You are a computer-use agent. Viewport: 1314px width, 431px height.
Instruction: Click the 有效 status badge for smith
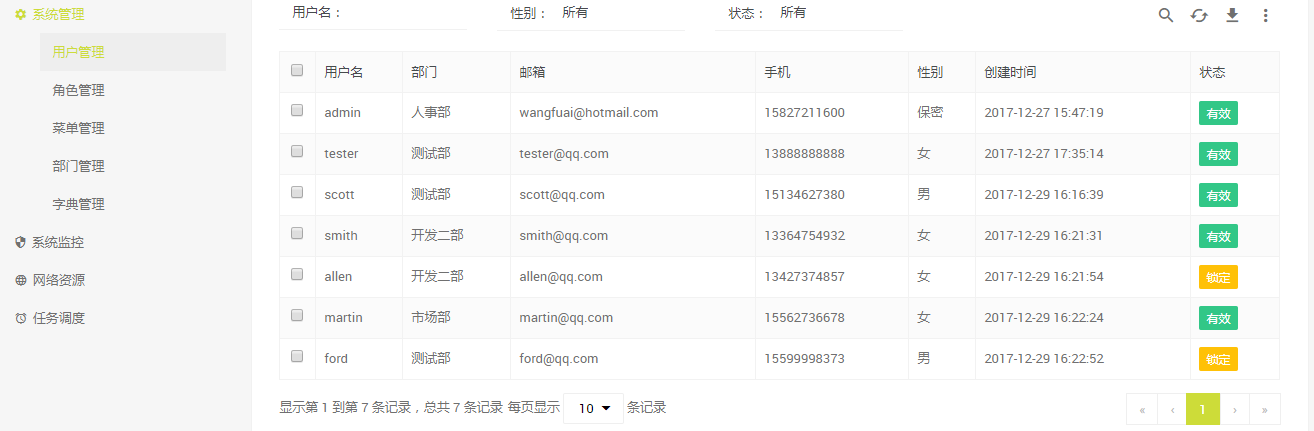point(1218,236)
